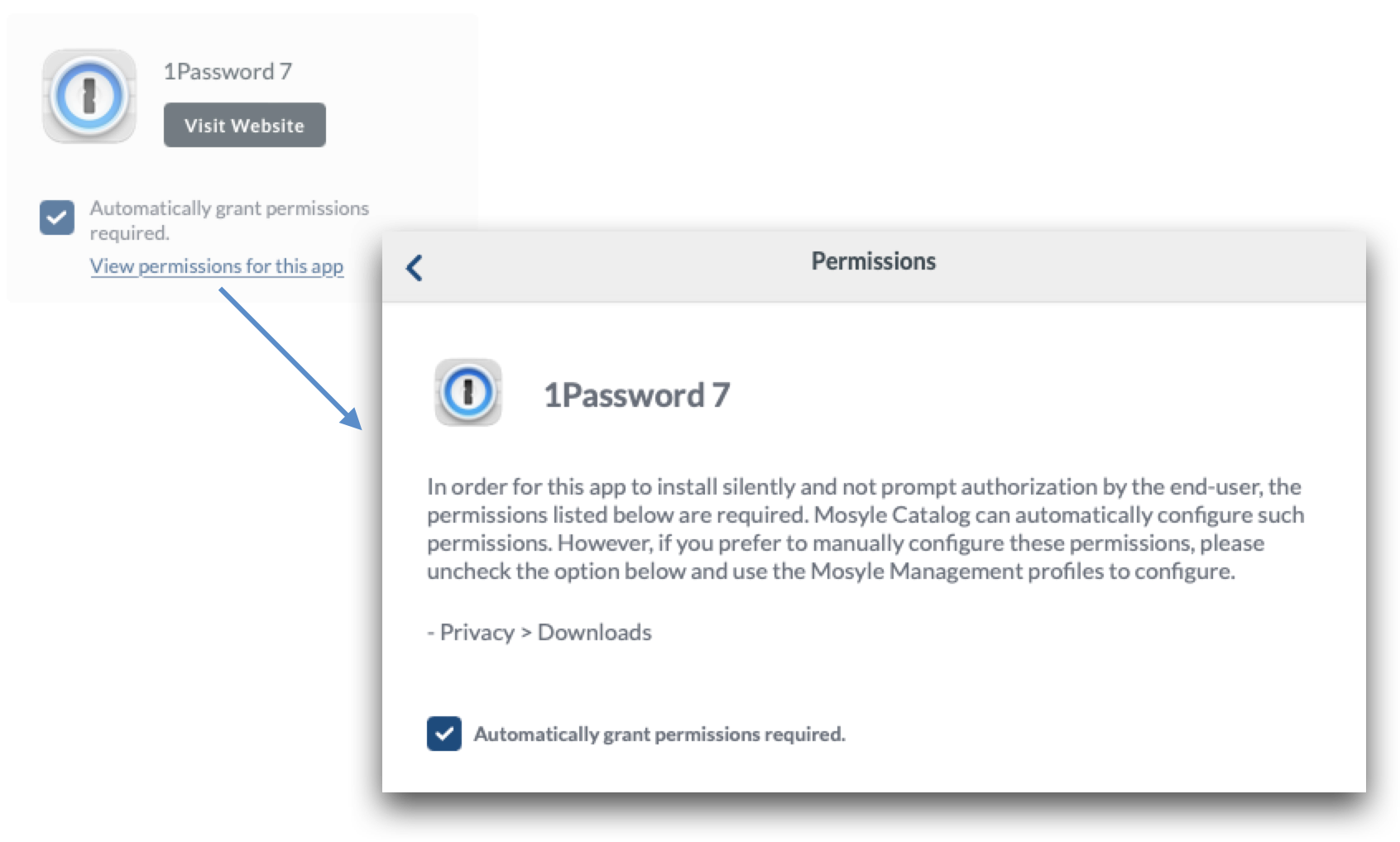1400x842 pixels.
Task: Click the word Downloads in the permission entry
Action: (594, 633)
